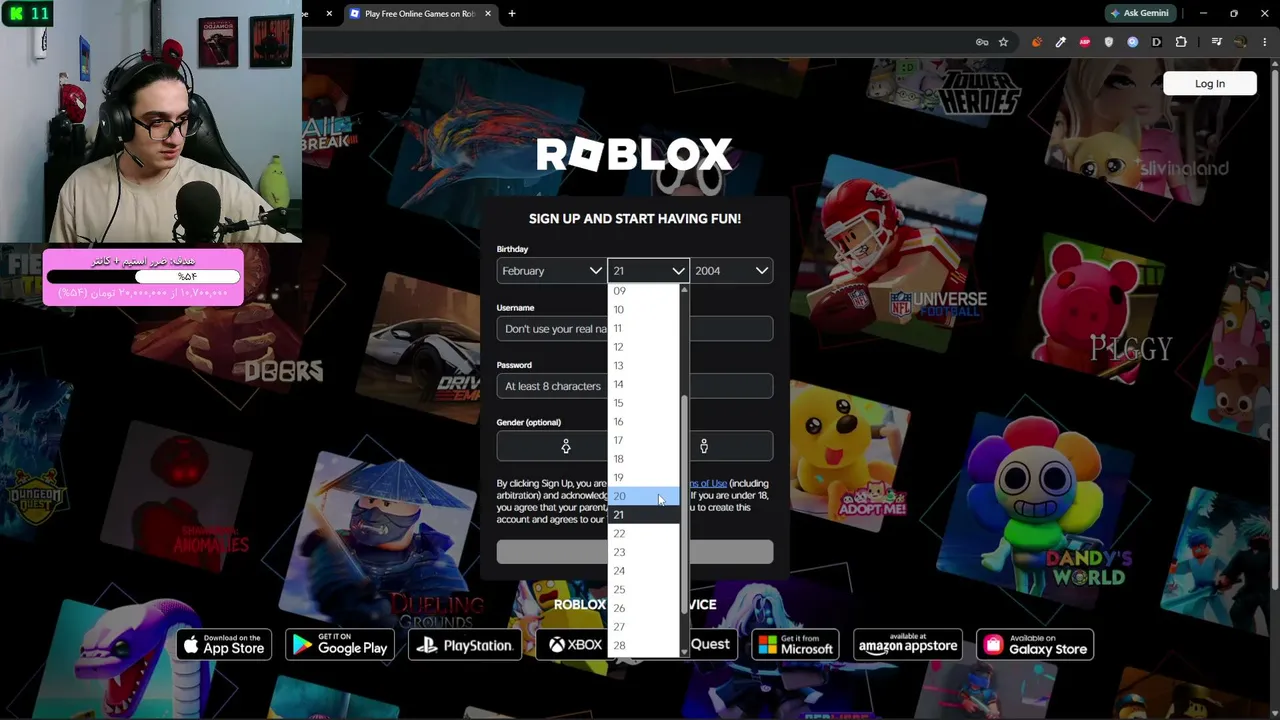Open the Galaxy Store badge
This screenshot has width=1280, height=720.
click(1035, 645)
